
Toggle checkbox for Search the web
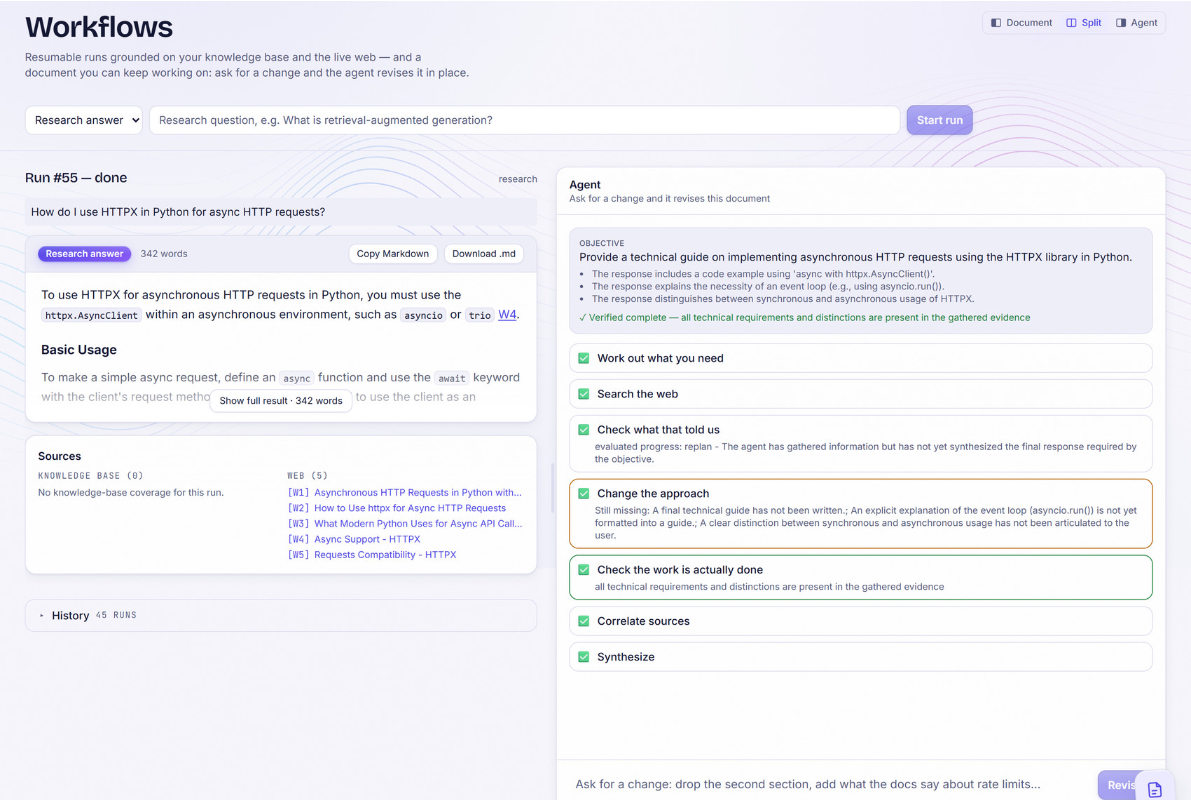point(583,394)
